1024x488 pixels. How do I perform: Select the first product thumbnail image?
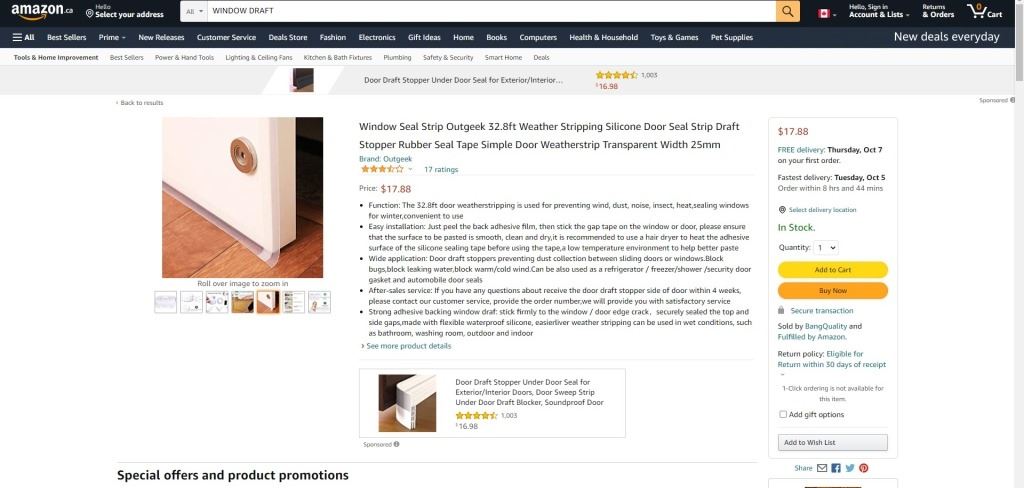[165, 302]
